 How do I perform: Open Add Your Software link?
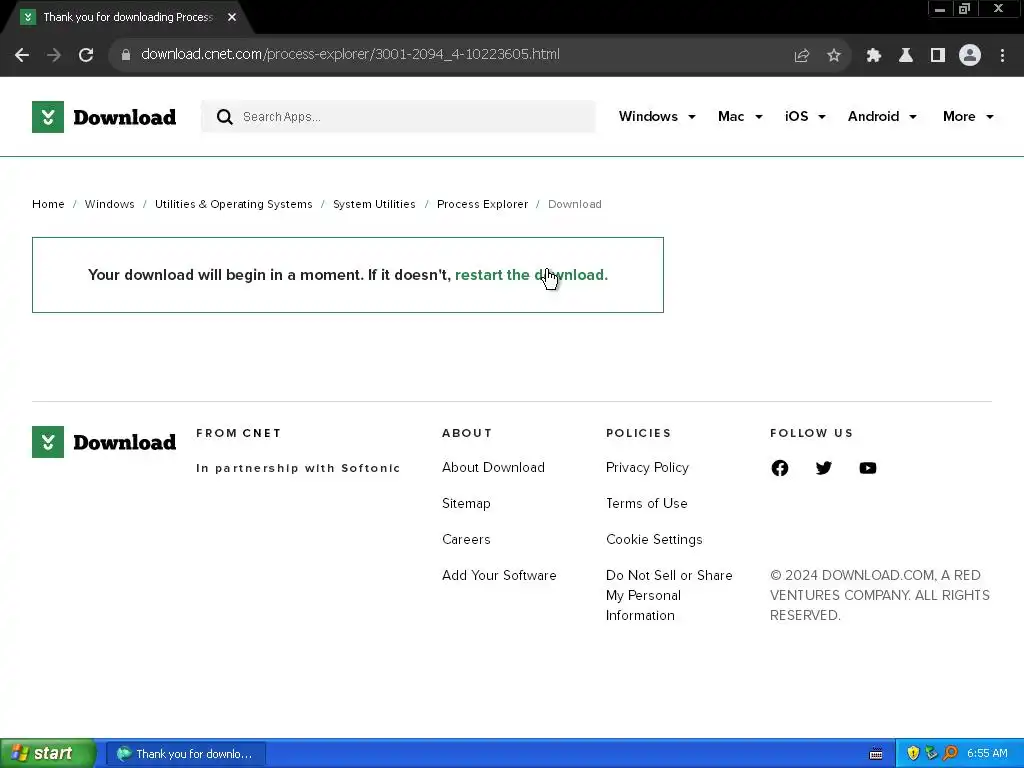tap(499, 575)
